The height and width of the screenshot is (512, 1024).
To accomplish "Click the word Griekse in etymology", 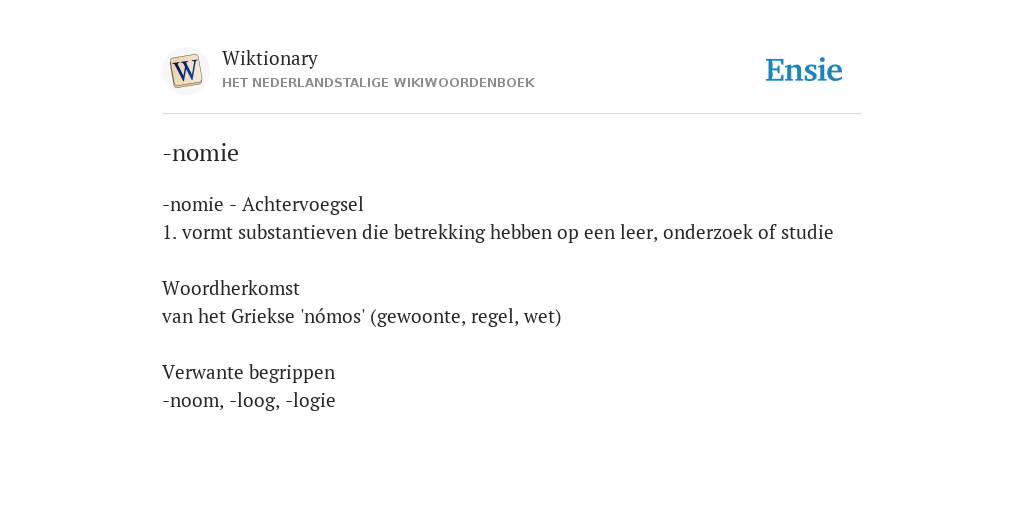I will click(263, 316).
